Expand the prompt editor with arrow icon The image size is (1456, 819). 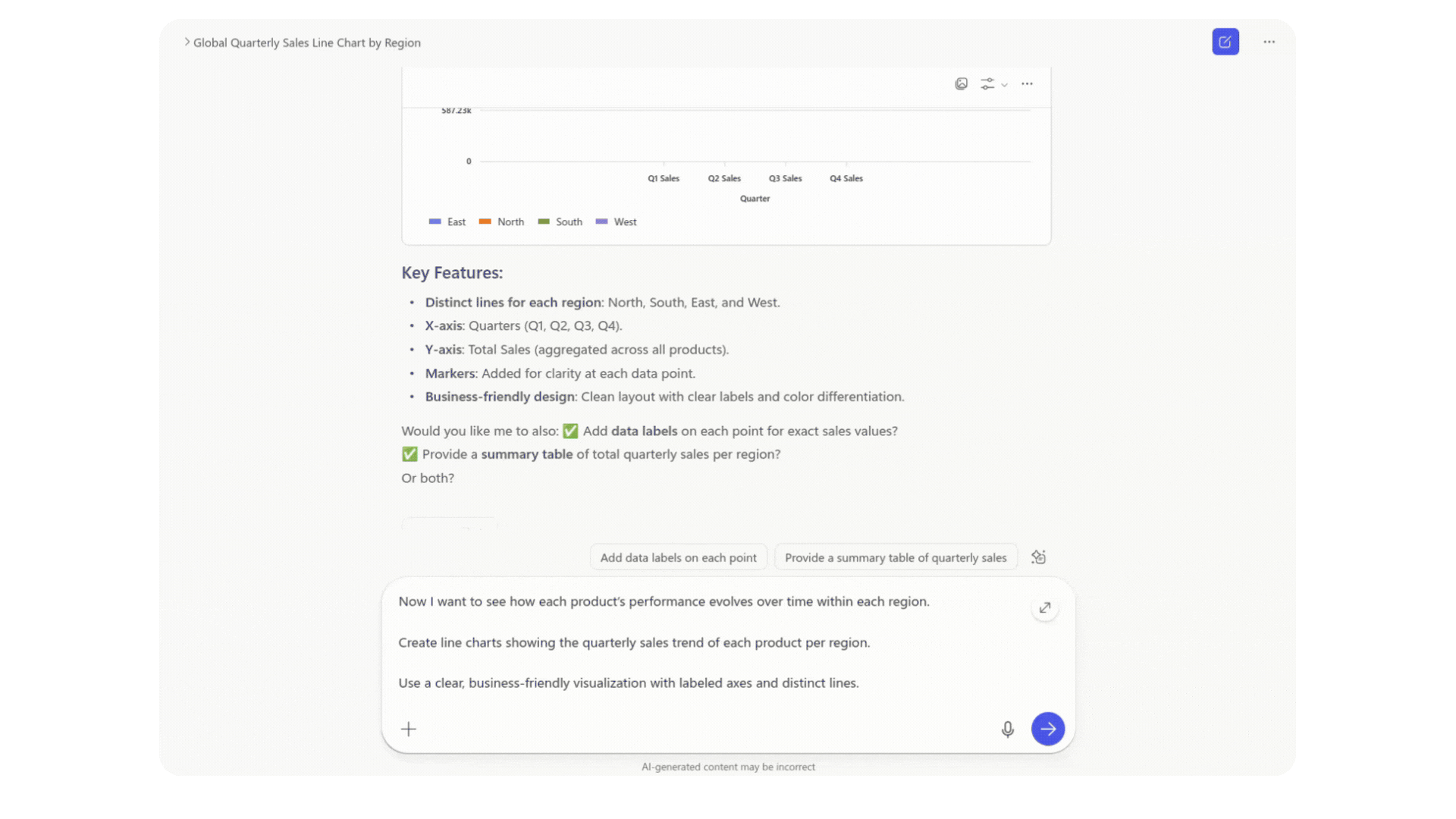(1044, 607)
